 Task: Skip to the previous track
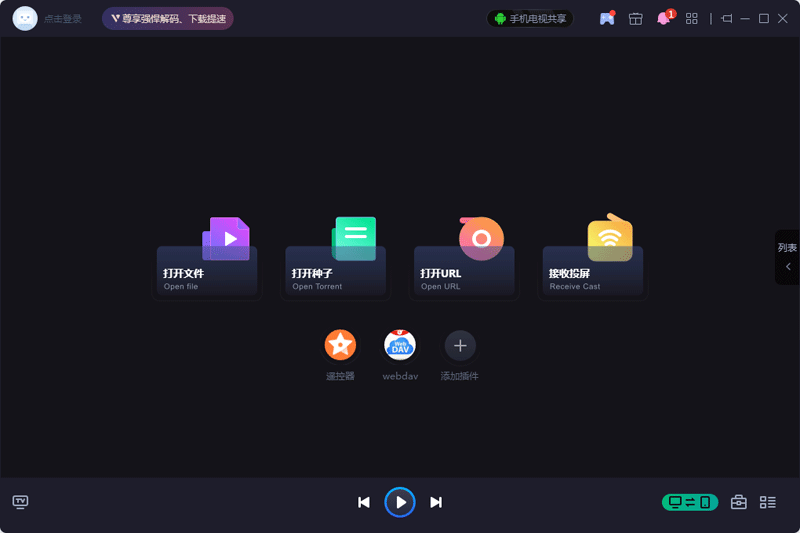point(364,502)
